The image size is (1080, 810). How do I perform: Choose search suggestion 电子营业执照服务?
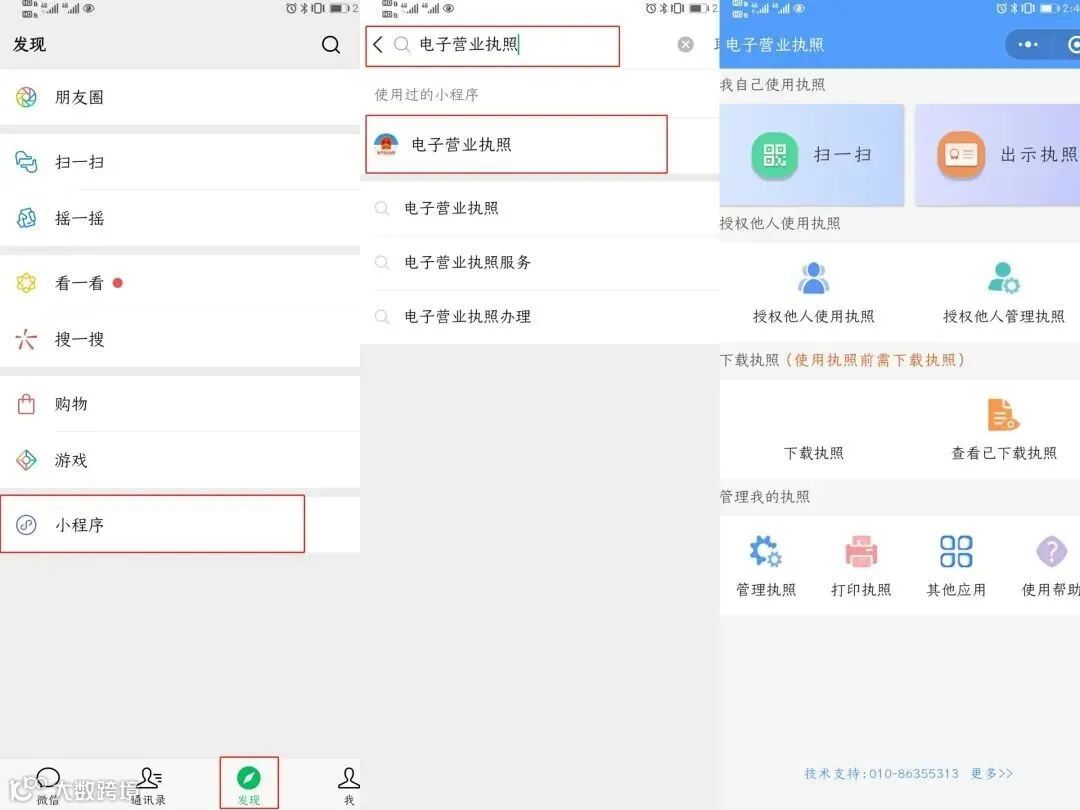pyautogui.click(x=540, y=262)
